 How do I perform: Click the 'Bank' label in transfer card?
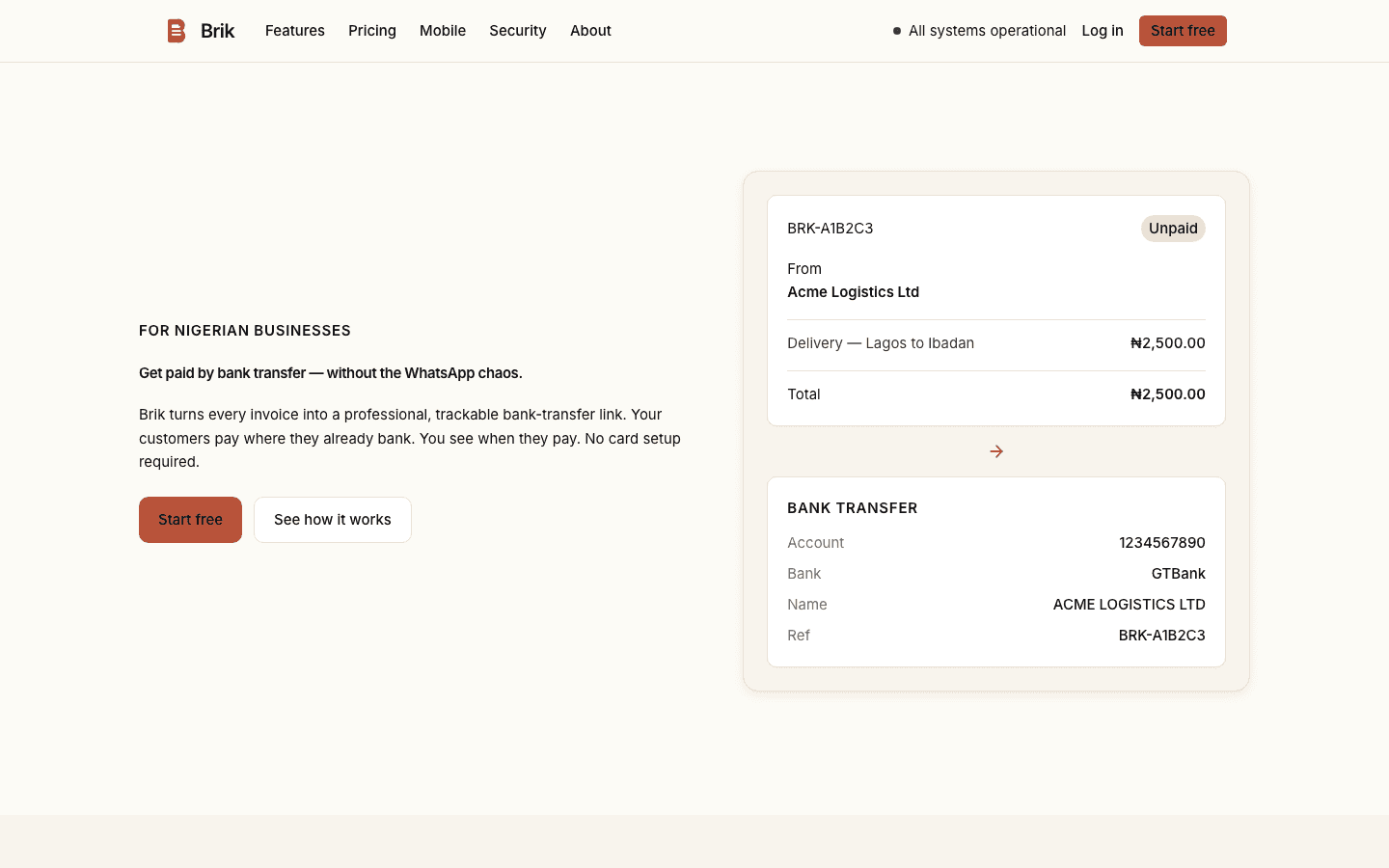(804, 574)
